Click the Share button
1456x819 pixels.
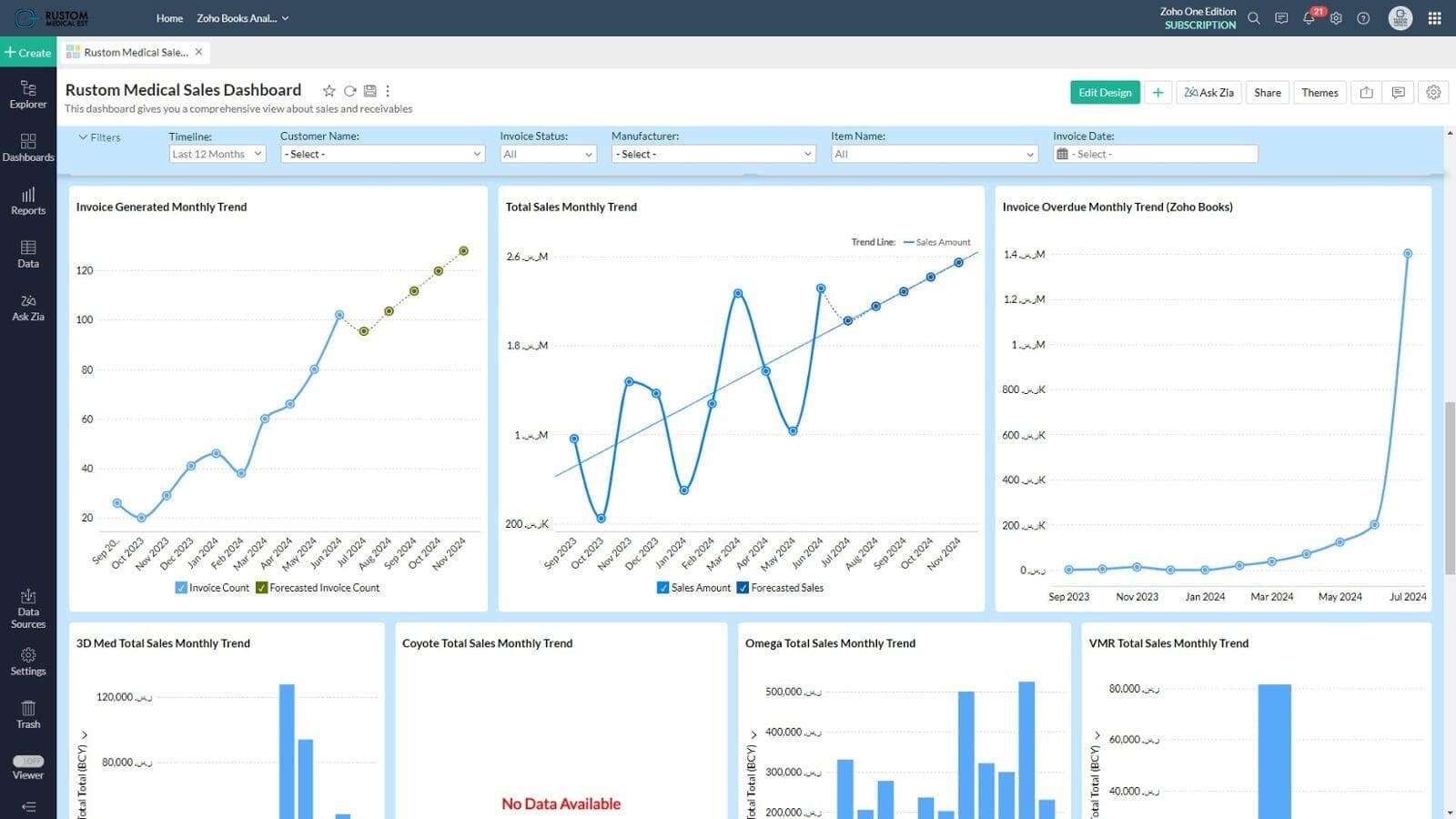(x=1268, y=93)
